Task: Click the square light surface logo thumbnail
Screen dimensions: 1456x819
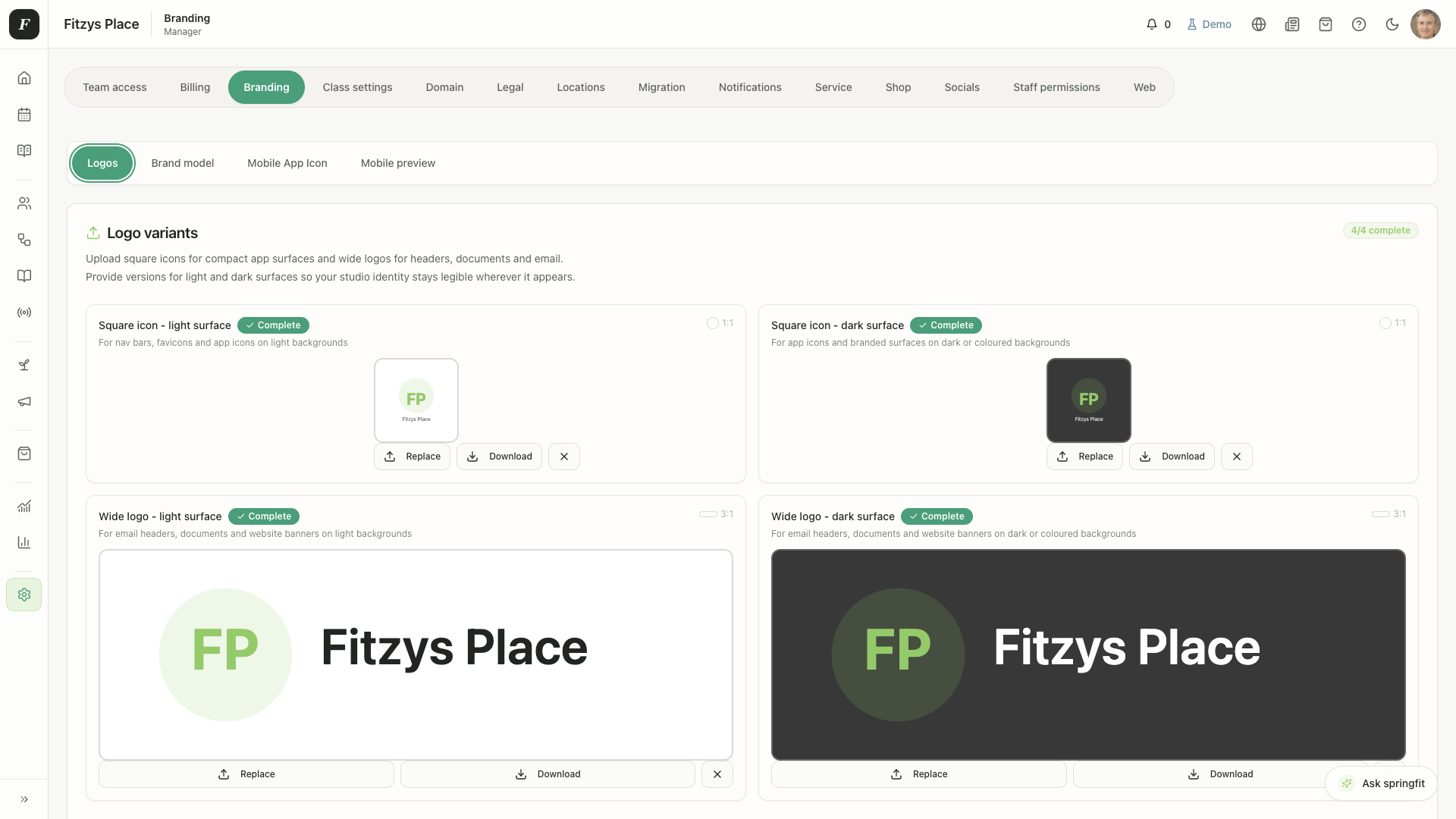Action: pyautogui.click(x=416, y=400)
